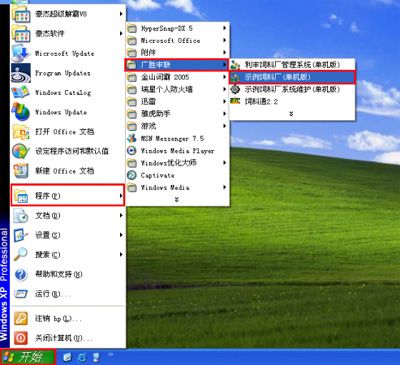Image resolution: width=400 pixels, height=365 pixels.
Task: Expand the 迅雷 submenu arrow
Action: click(225, 101)
